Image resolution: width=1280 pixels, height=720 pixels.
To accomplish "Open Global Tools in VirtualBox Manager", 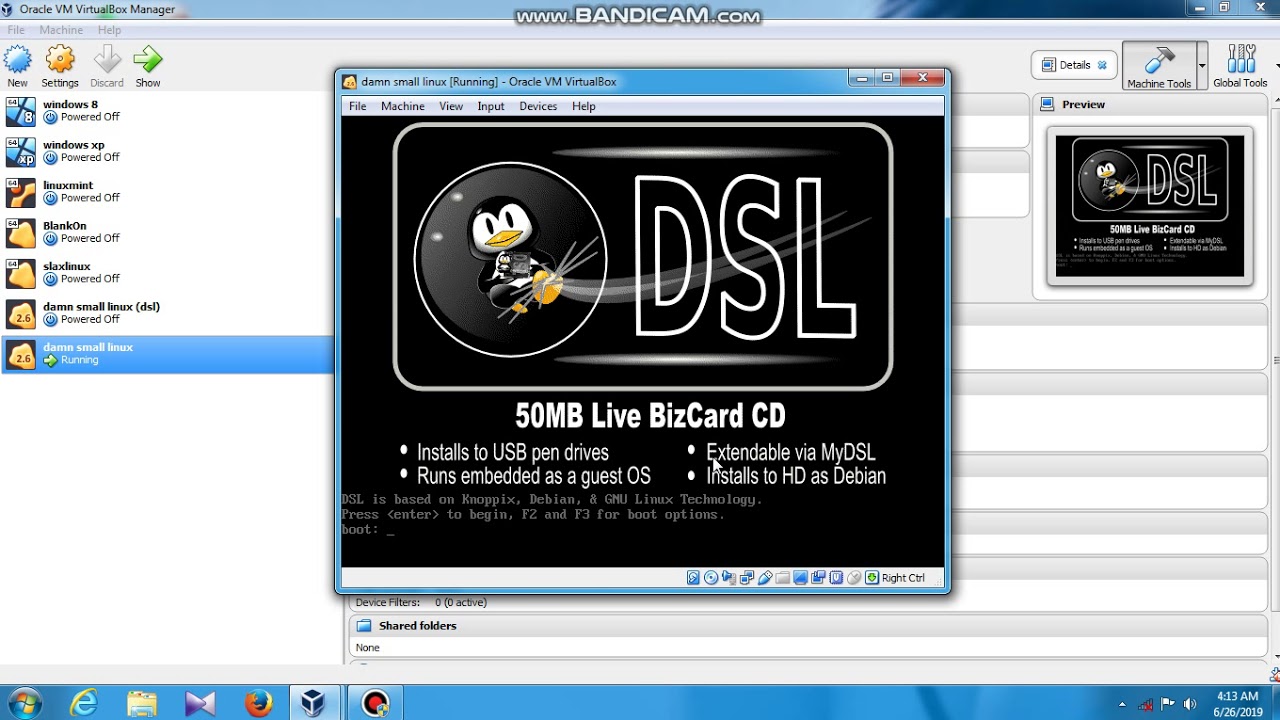I will coord(1240,66).
